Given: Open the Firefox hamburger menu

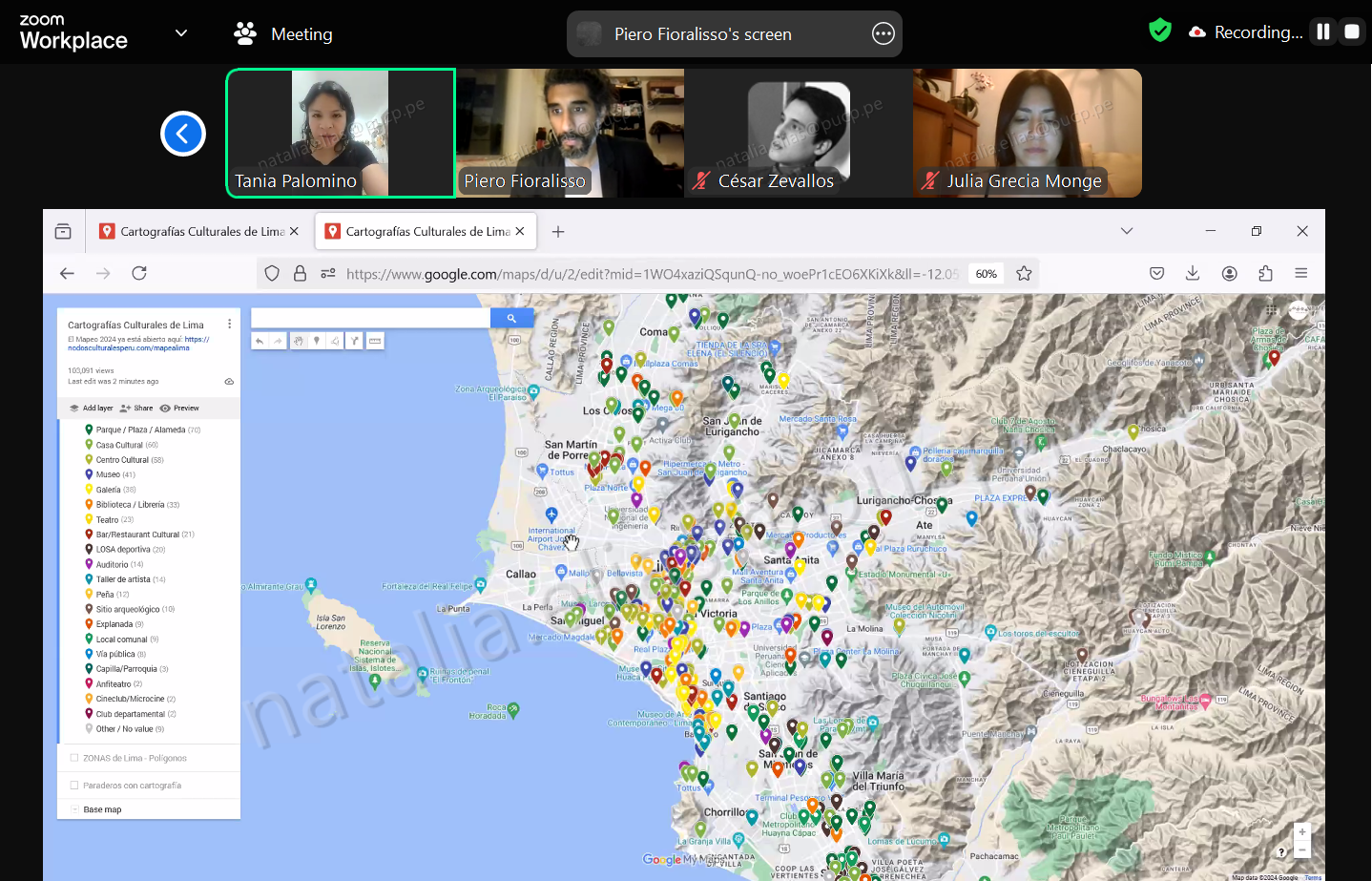Looking at the screenshot, I should (x=1300, y=273).
